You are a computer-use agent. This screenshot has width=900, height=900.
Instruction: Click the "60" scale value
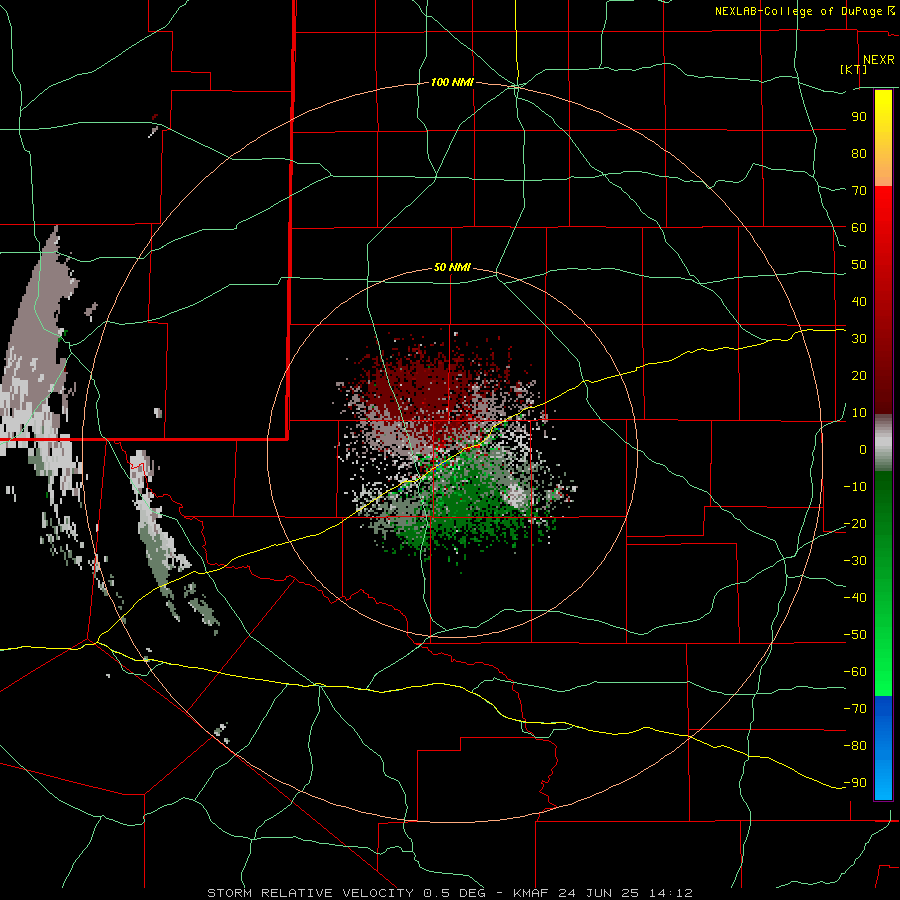pyautogui.click(x=859, y=227)
